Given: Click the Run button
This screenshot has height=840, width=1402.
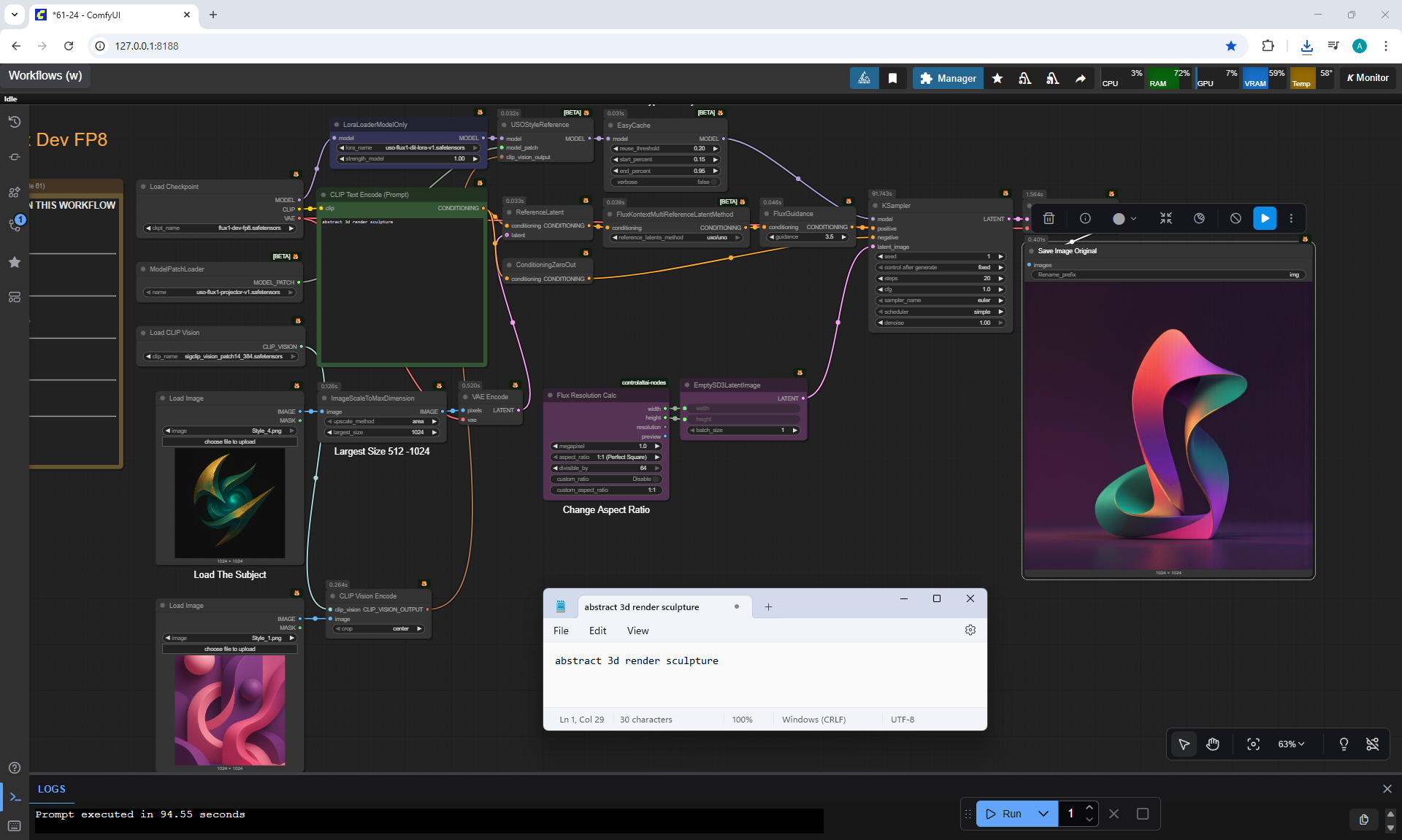Looking at the screenshot, I should [1005, 814].
